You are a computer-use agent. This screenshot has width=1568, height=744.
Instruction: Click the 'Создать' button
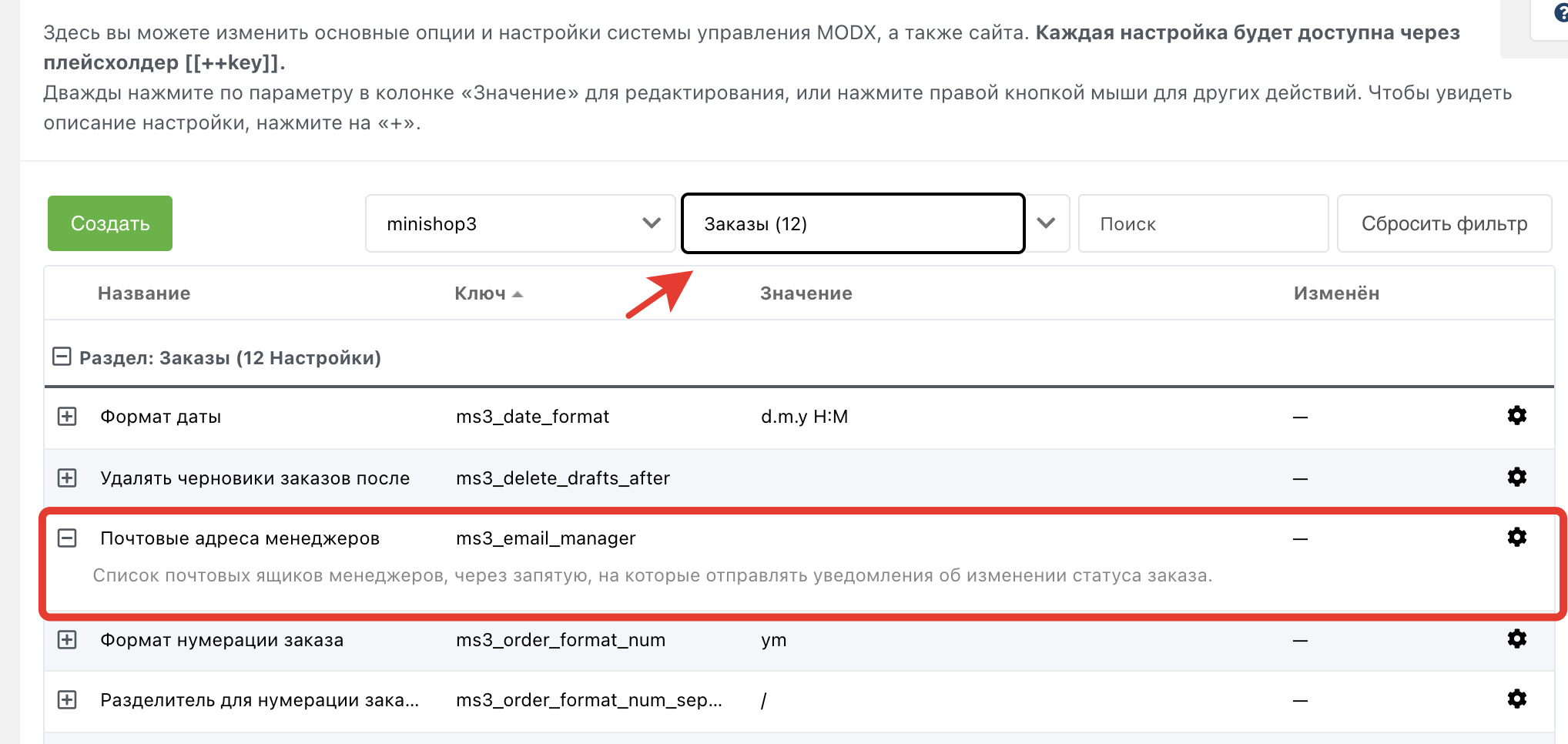[x=110, y=223]
